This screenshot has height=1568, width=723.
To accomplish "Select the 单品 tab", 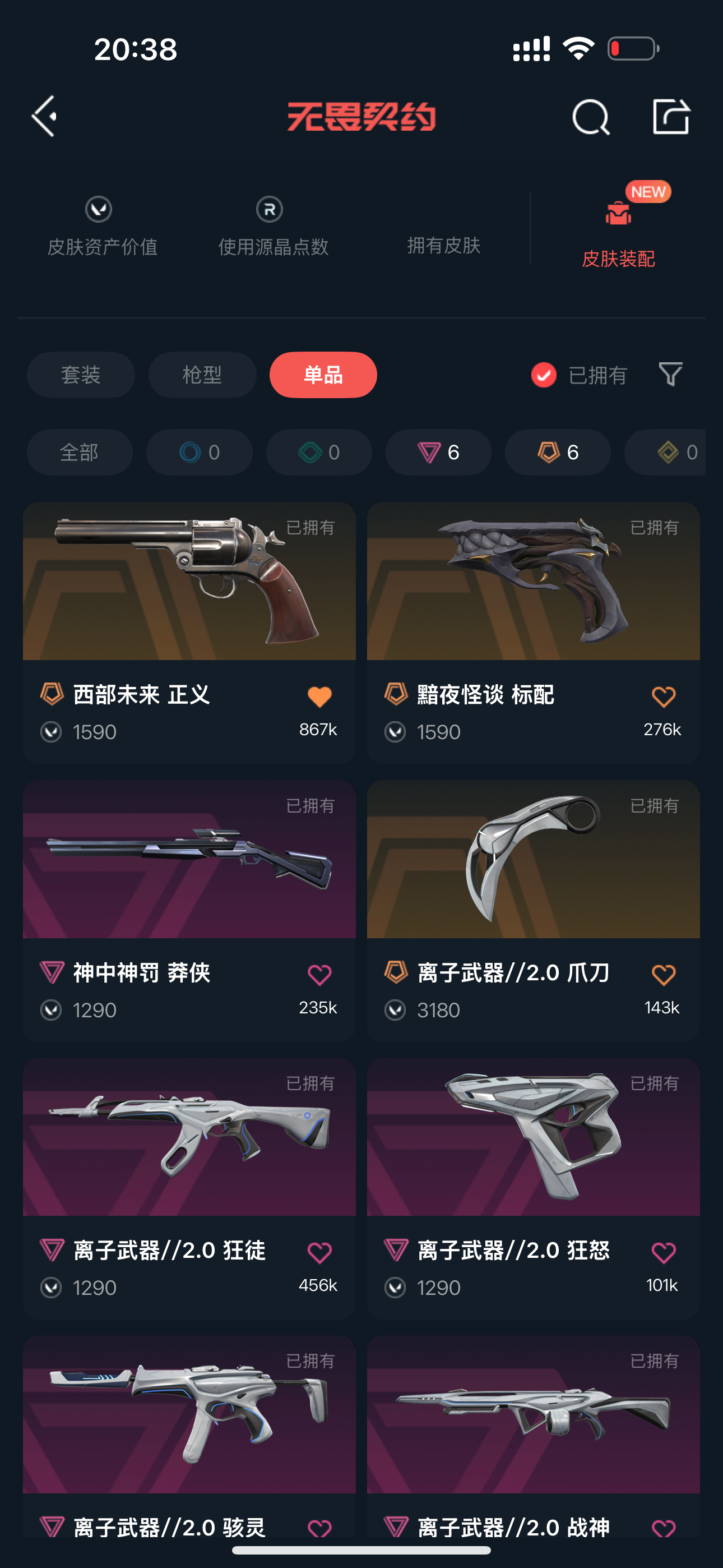I will [x=323, y=375].
